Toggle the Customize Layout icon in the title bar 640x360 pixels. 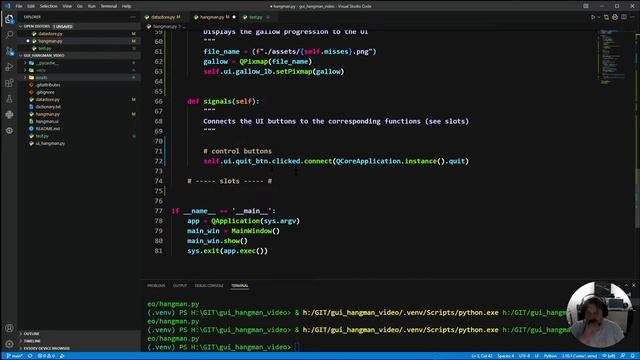pyautogui.click(x=586, y=6)
